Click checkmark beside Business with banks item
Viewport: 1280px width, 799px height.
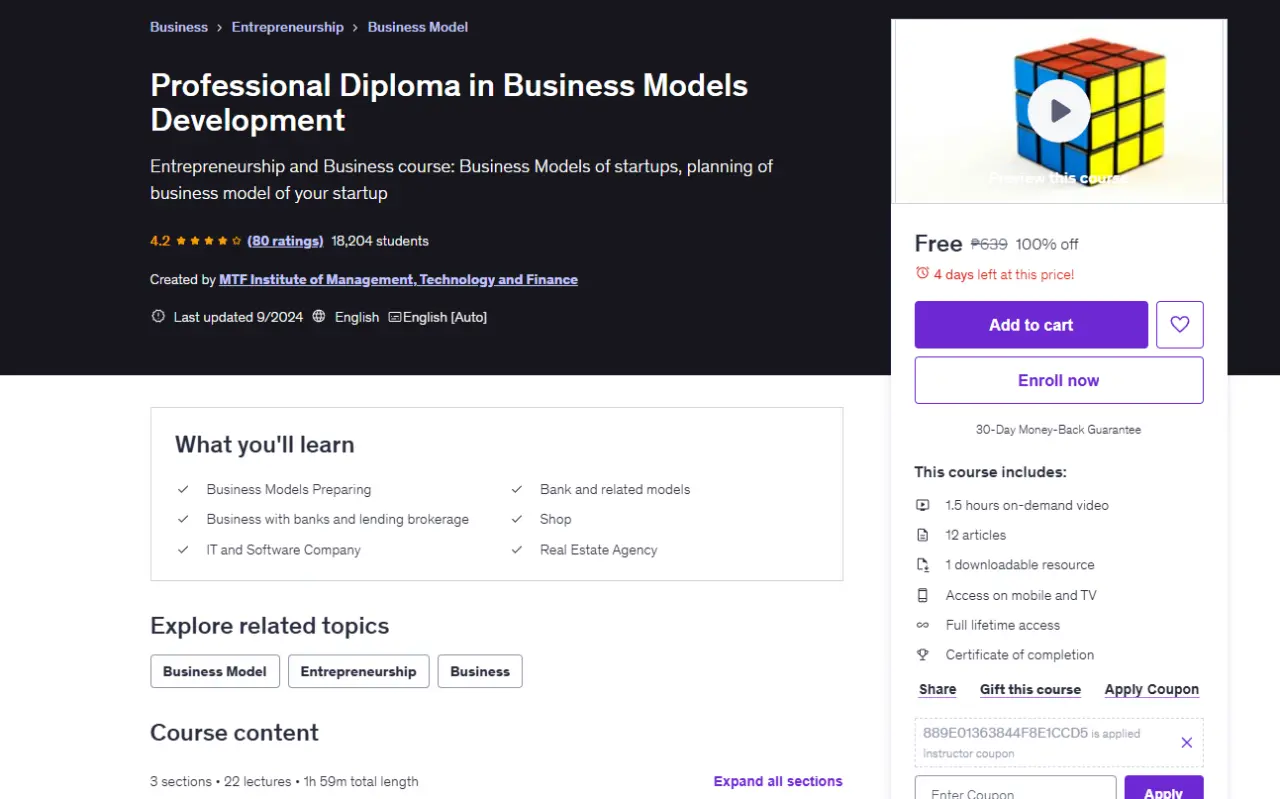[x=183, y=519]
